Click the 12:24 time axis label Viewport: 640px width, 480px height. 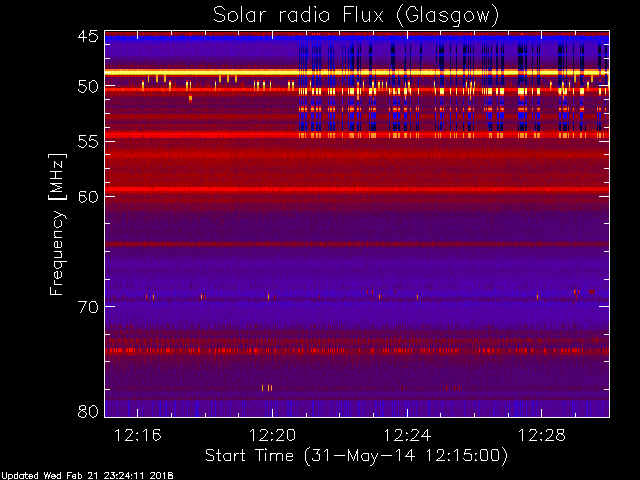(x=407, y=436)
